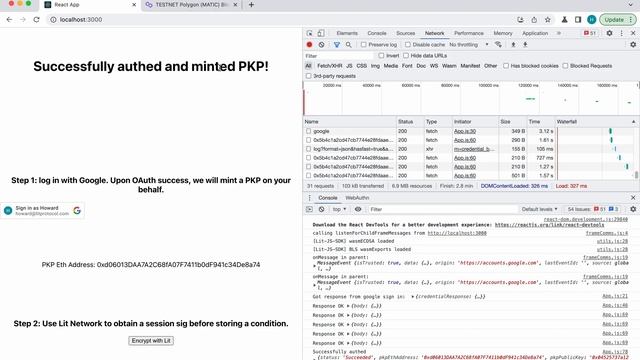Filter requests by Fetch/XHR
This screenshot has height=360, width=640.
tap(329, 66)
